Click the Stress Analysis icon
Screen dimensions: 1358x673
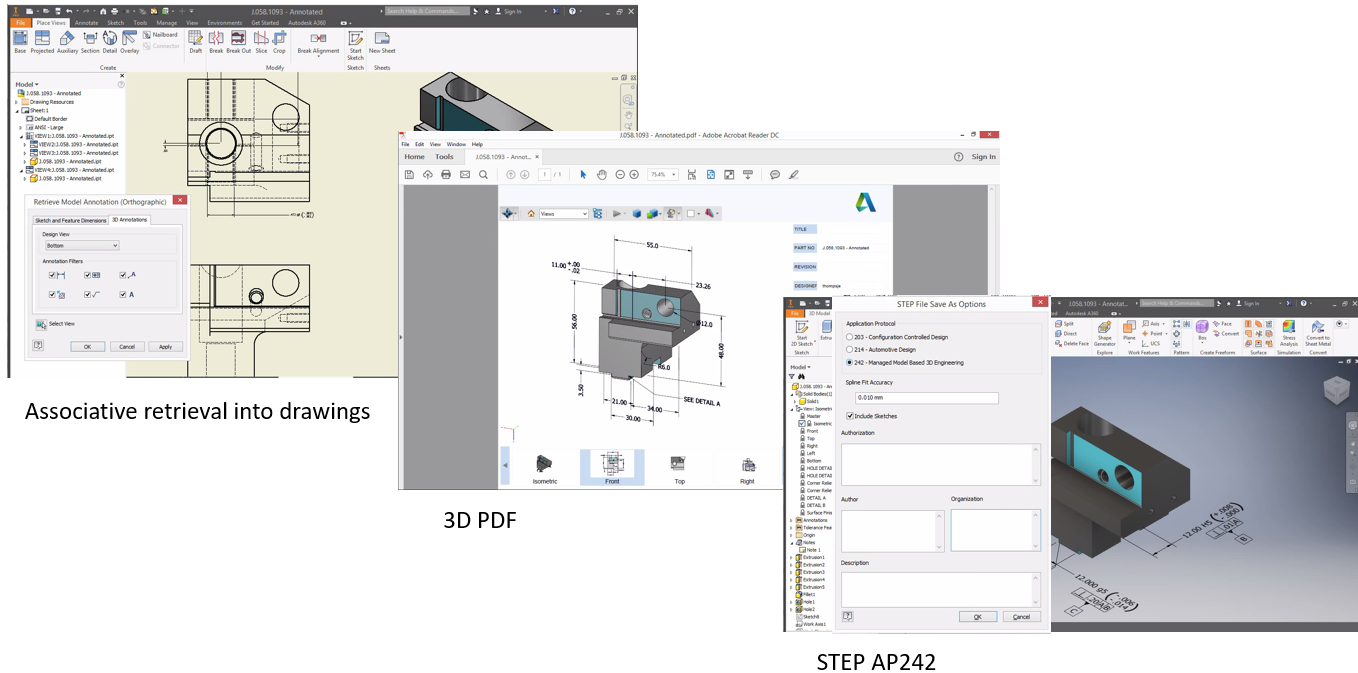click(x=1288, y=331)
